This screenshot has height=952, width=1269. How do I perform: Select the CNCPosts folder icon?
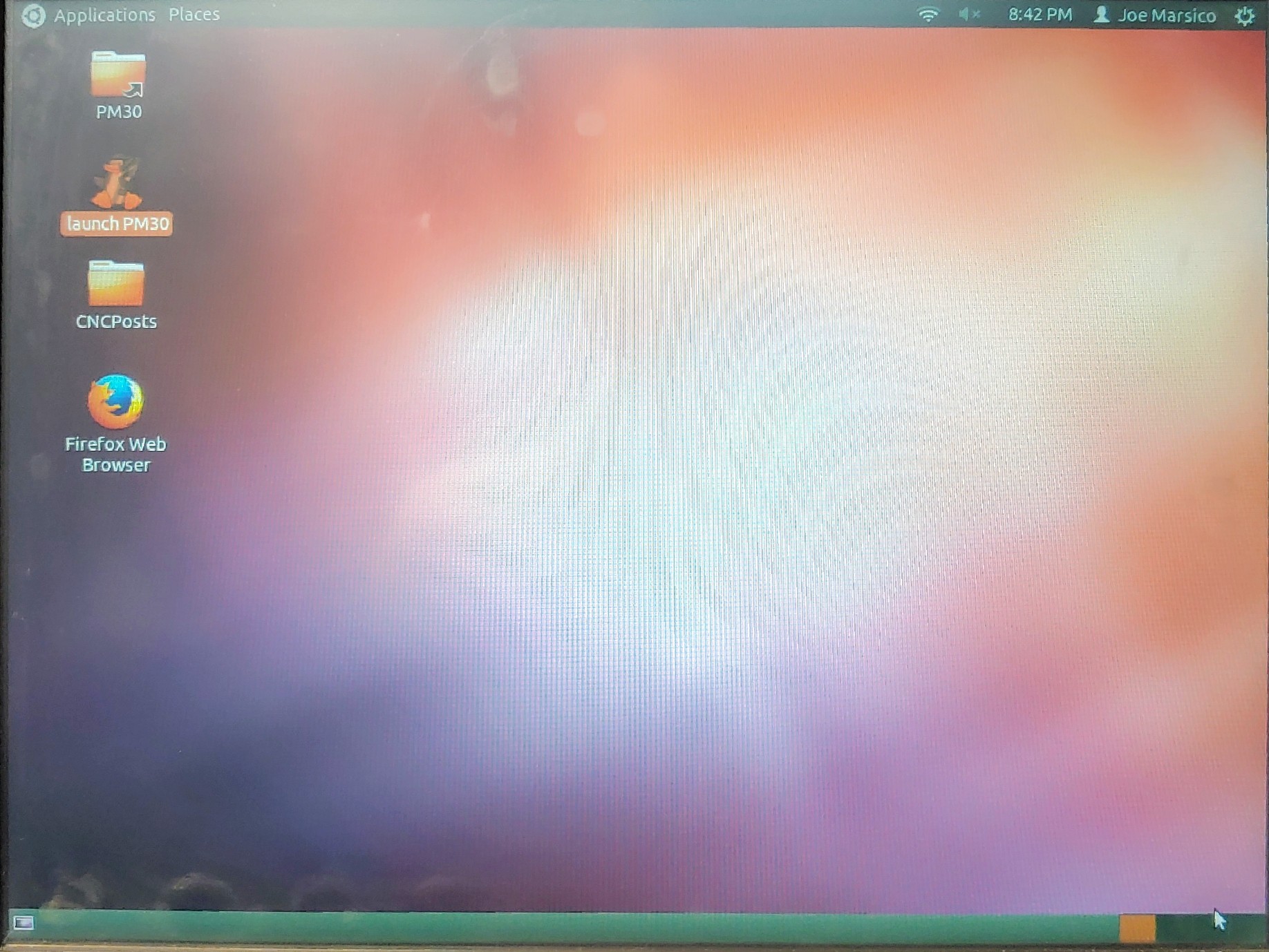115,283
